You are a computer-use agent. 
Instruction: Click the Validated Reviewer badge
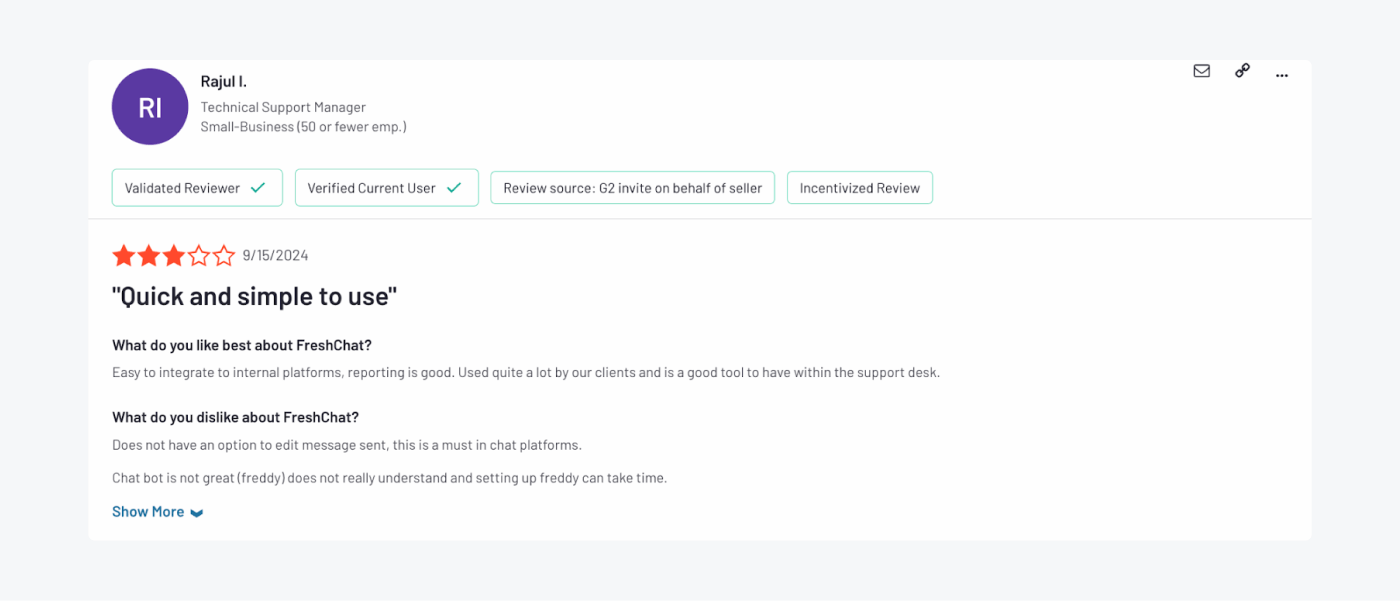coord(197,188)
